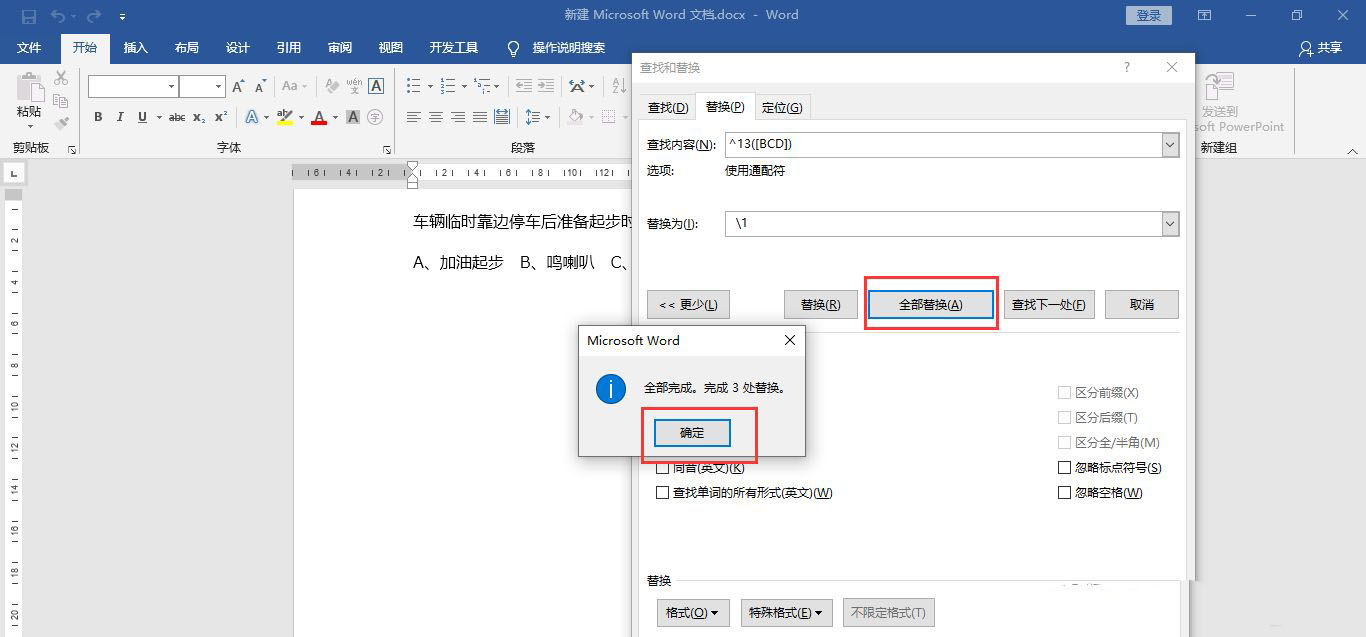The width and height of the screenshot is (1366, 637).
Task: Open the 特殊格式(E) dropdown button
Action: pos(786,612)
